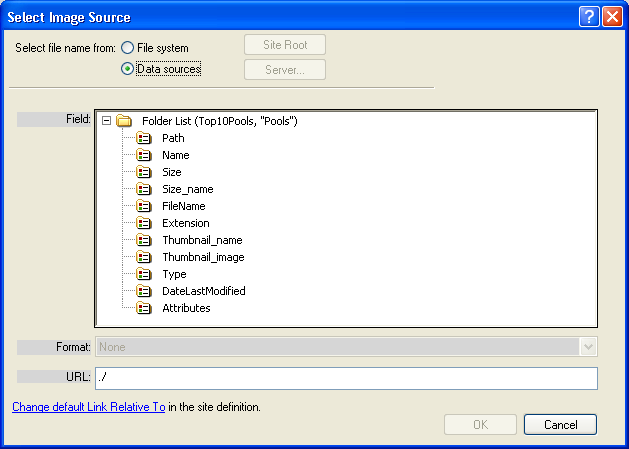Open the Format dropdown arrow
Screen dimensions: 629x449
tap(588, 347)
